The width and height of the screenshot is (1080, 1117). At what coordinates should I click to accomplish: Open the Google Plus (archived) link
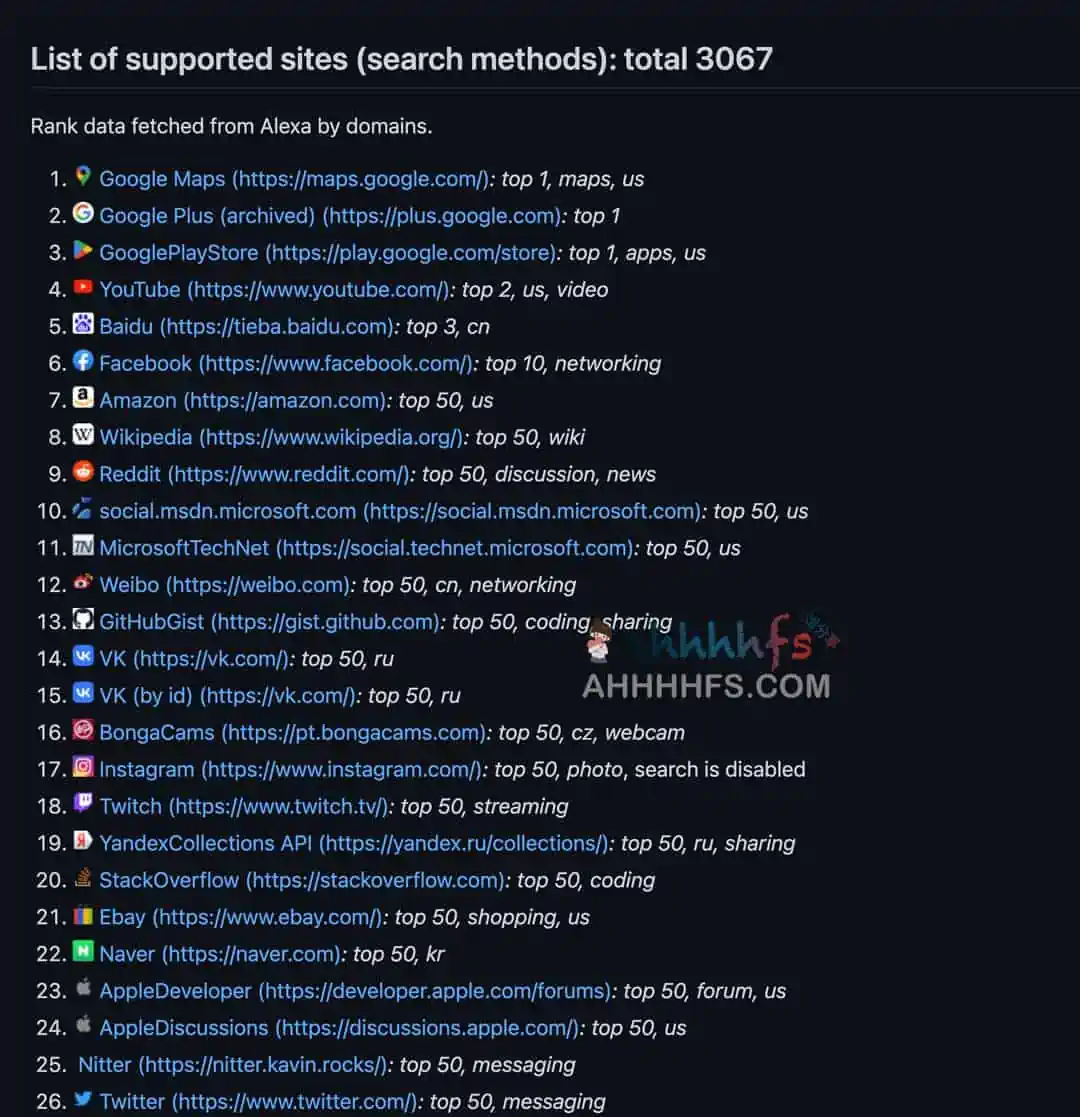click(329, 216)
